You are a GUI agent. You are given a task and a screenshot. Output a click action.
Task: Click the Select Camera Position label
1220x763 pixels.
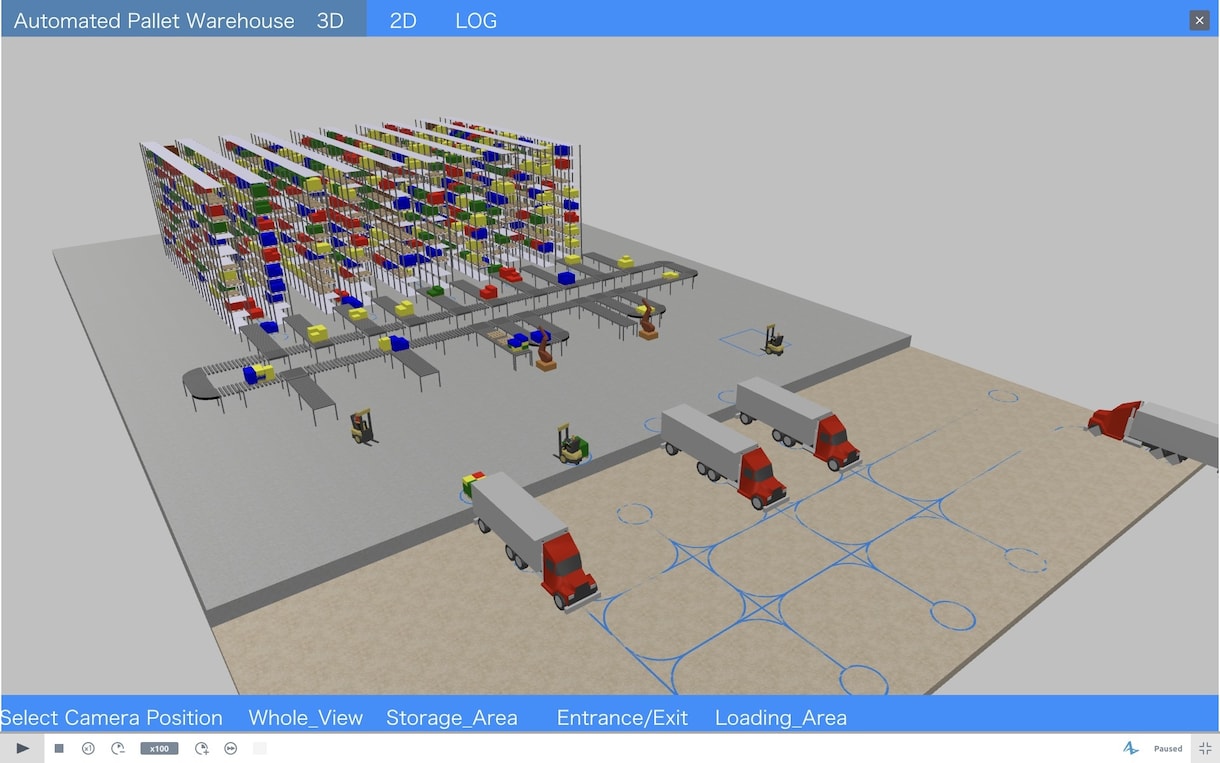click(112, 718)
